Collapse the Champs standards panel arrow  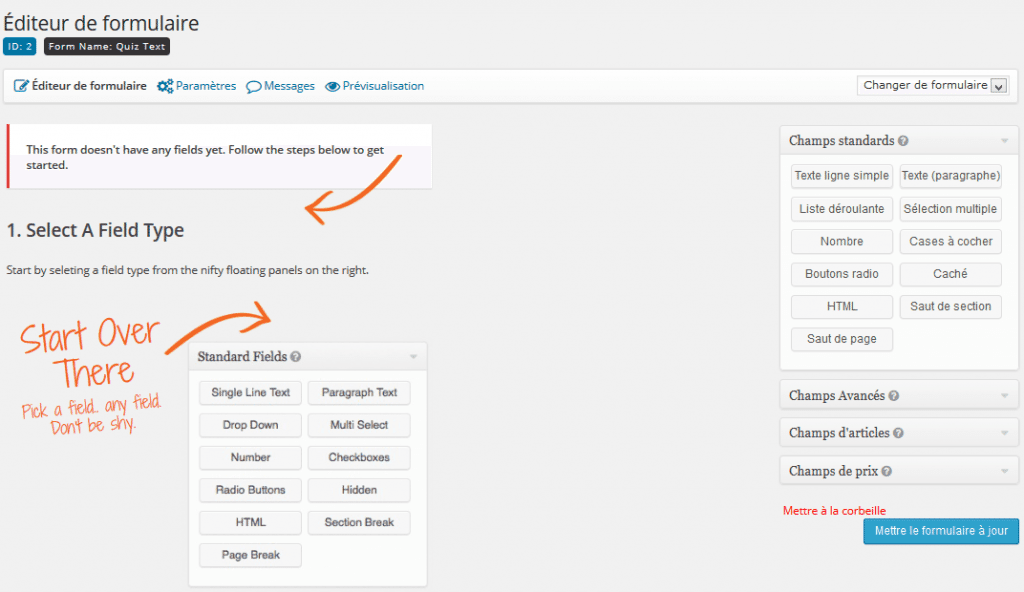pyautogui.click(x=1003, y=142)
